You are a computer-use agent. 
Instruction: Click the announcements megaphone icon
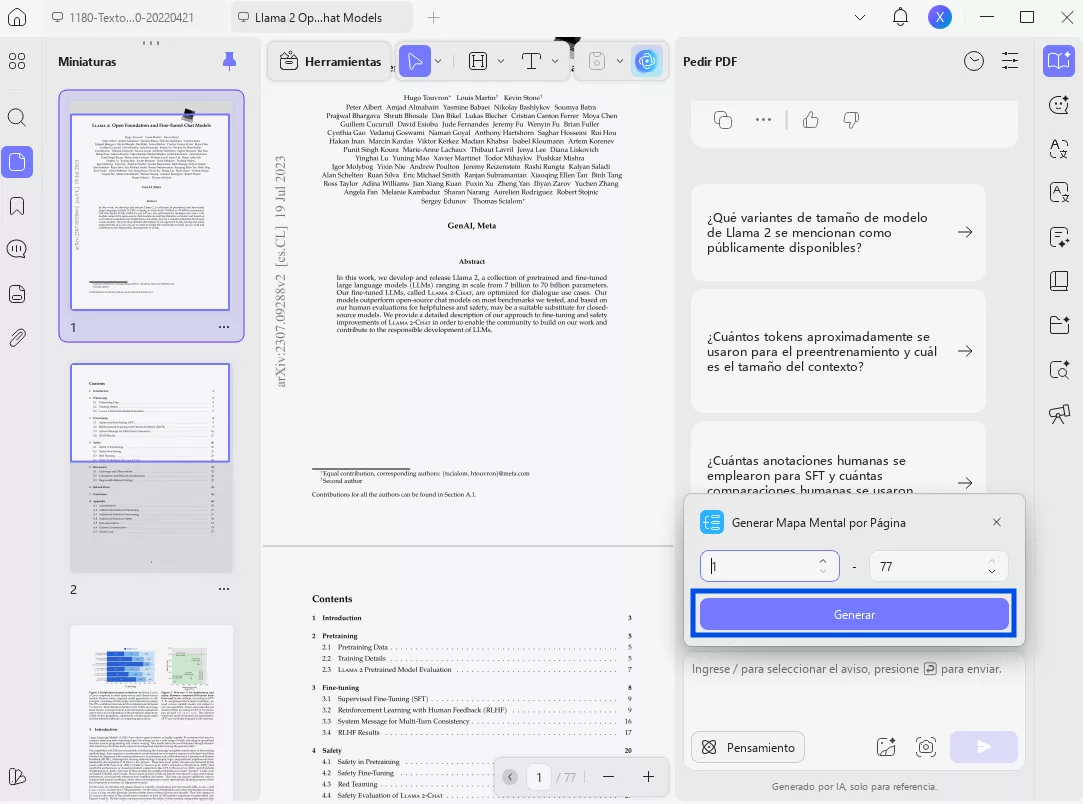1058,414
